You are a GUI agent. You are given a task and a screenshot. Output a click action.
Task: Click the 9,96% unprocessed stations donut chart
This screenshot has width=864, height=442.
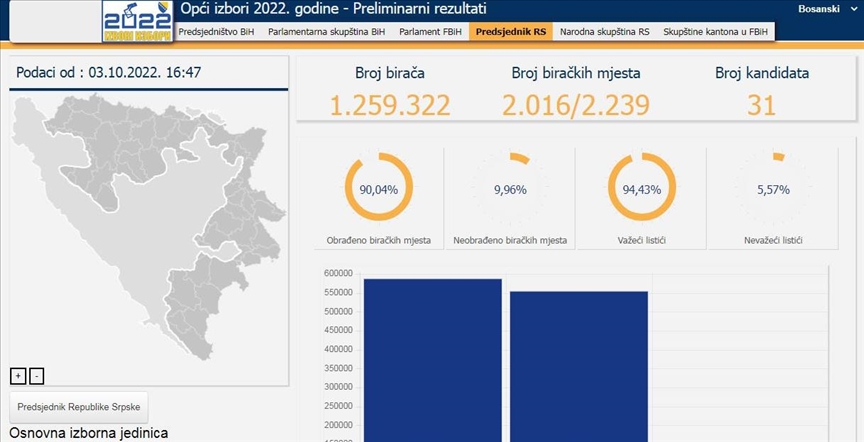point(510,188)
